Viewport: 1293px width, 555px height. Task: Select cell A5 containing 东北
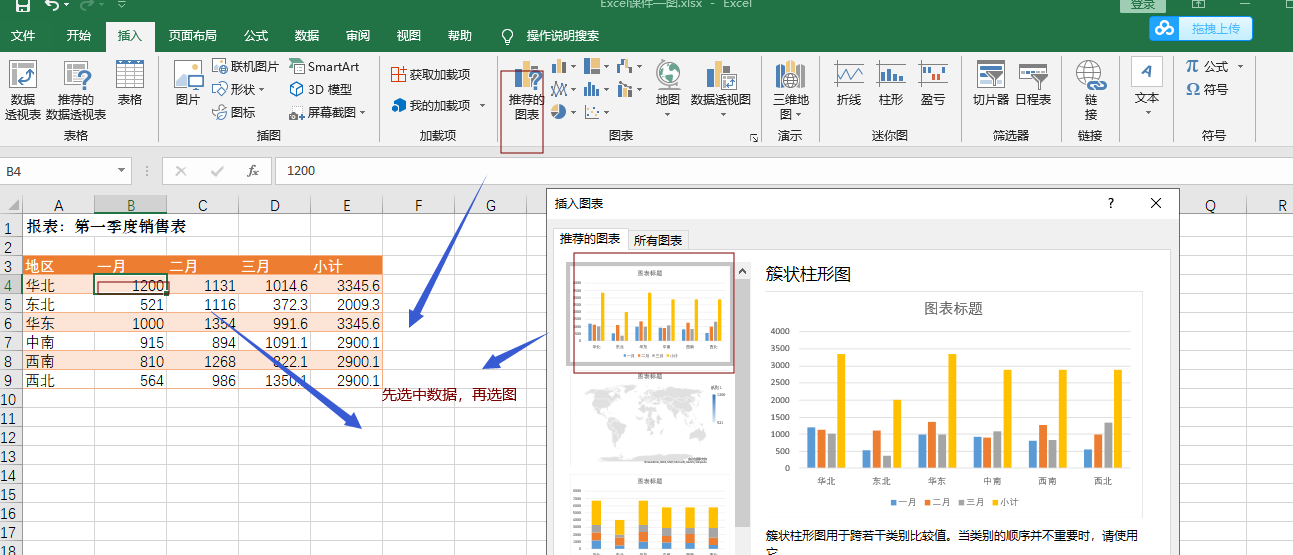[59, 304]
